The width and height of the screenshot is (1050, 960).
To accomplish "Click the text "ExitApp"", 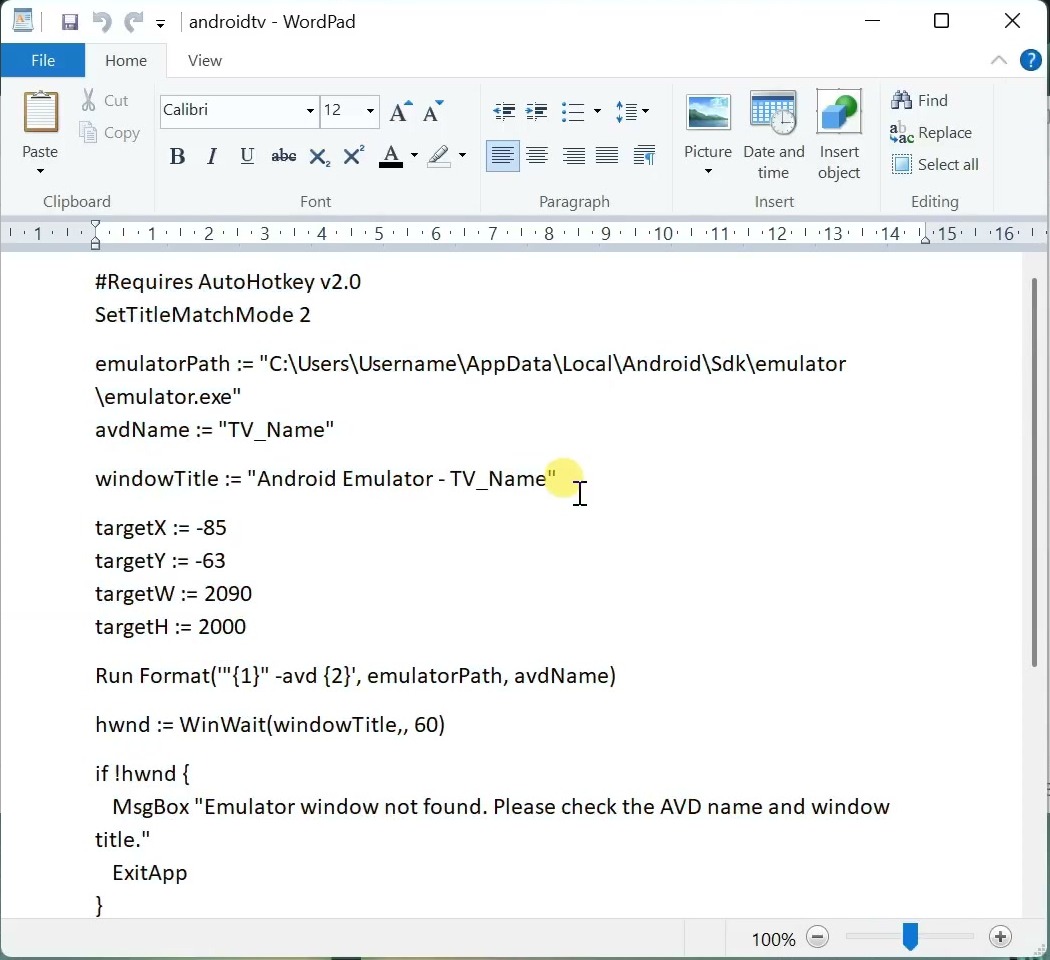I will click(150, 873).
